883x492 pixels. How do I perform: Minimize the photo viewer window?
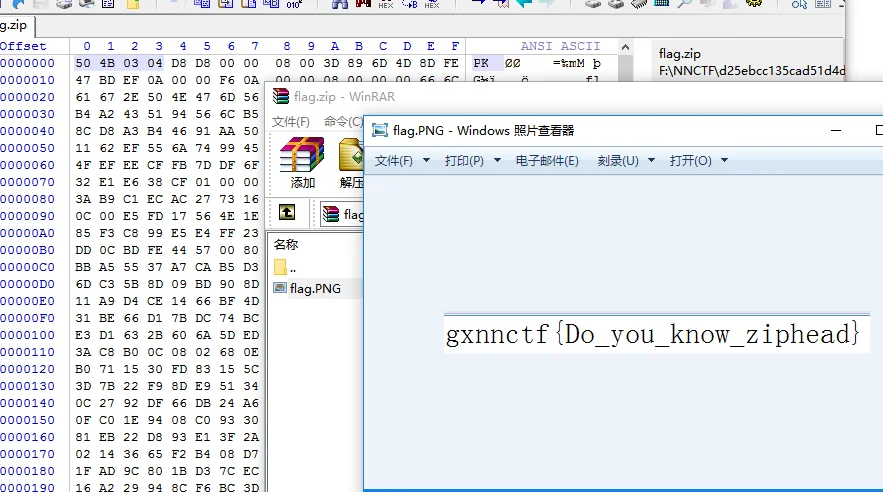coord(836,130)
